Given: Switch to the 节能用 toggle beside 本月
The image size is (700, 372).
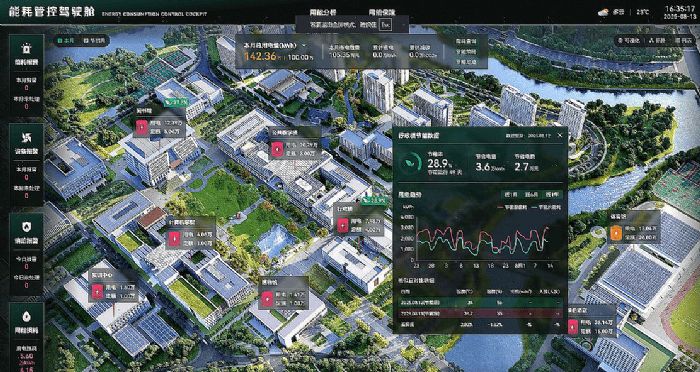Looking at the screenshot, I should tap(94, 40).
